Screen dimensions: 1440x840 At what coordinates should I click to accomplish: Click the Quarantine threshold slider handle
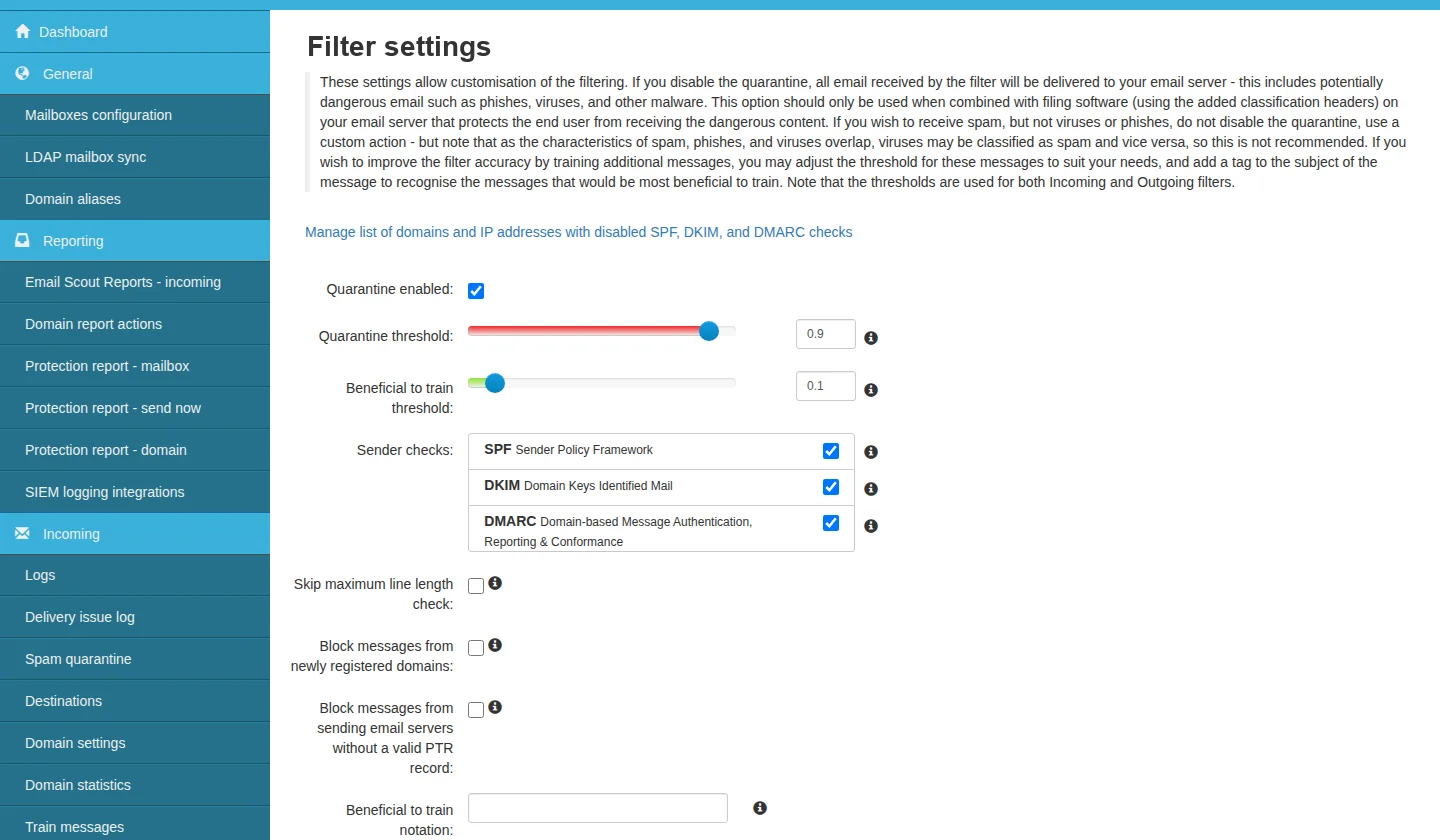709,331
